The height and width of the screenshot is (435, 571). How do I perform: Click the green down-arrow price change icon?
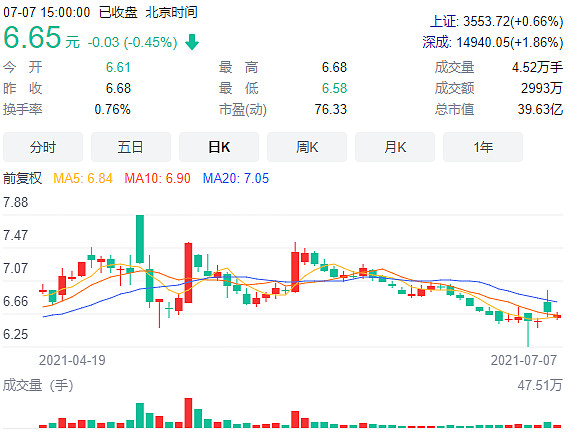pyautogui.click(x=192, y=42)
